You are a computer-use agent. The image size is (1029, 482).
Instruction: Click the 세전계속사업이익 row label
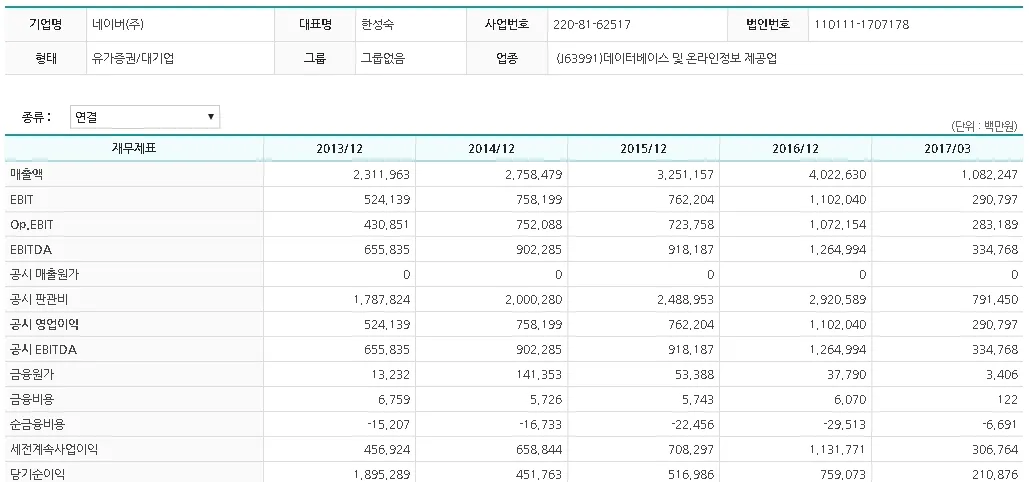(54, 450)
